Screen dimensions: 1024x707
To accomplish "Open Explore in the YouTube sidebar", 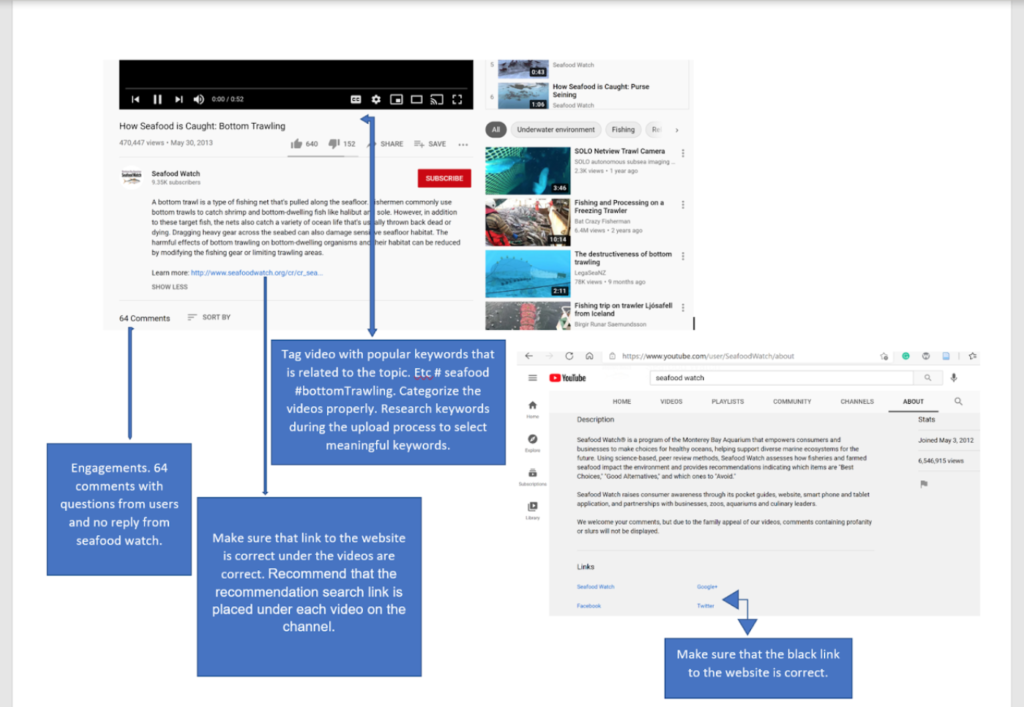I will point(532,443).
